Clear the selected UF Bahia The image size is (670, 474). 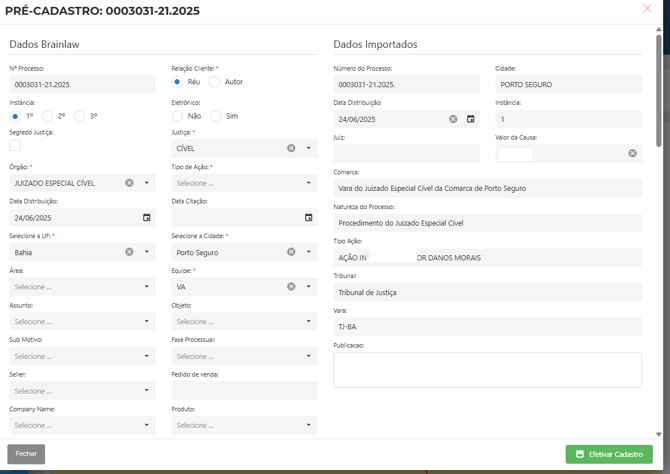point(129,252)
